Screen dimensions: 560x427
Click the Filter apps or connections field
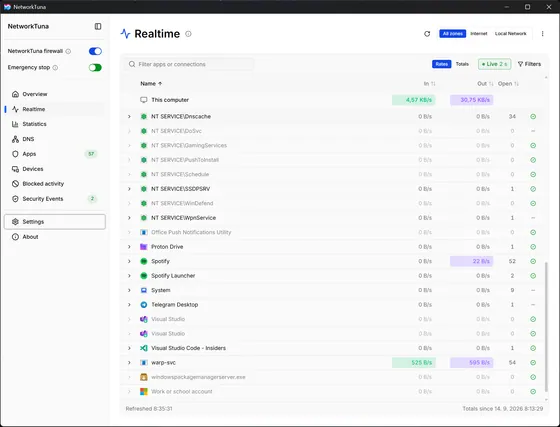pos(189,64)
